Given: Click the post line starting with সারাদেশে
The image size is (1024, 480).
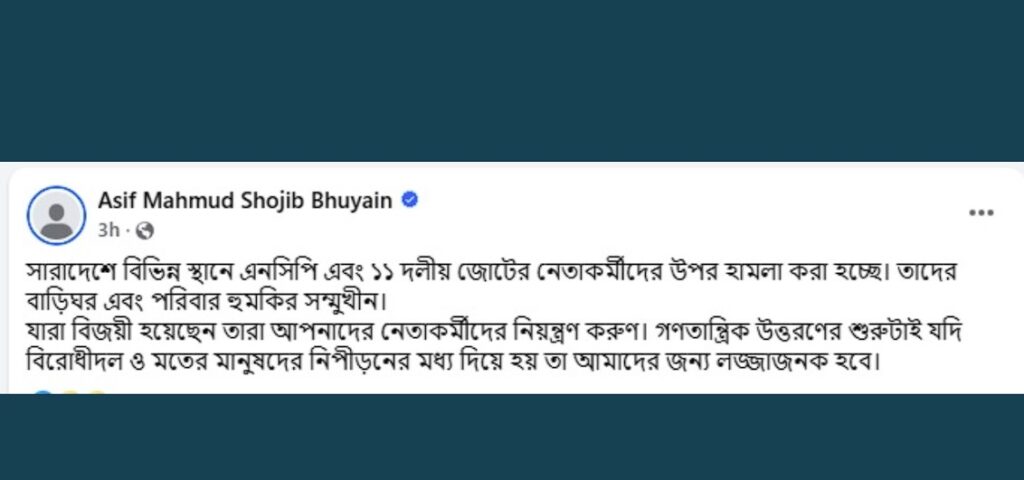Looking at the screenshot, I should 500,271.
